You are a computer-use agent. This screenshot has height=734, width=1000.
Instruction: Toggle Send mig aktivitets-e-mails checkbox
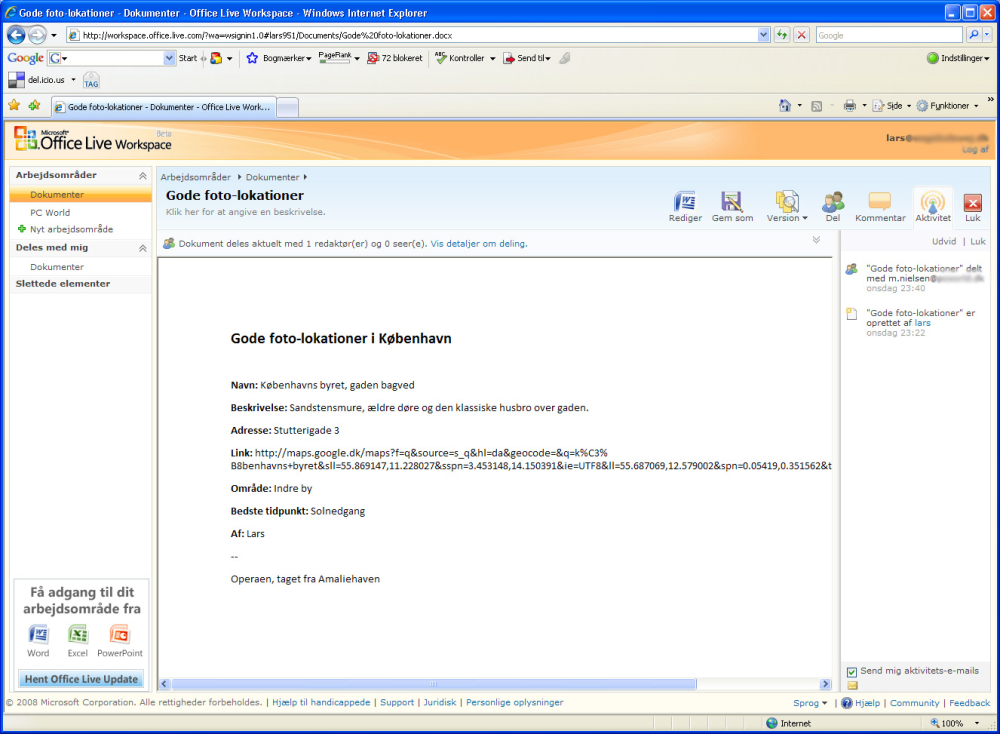(852, 671)
